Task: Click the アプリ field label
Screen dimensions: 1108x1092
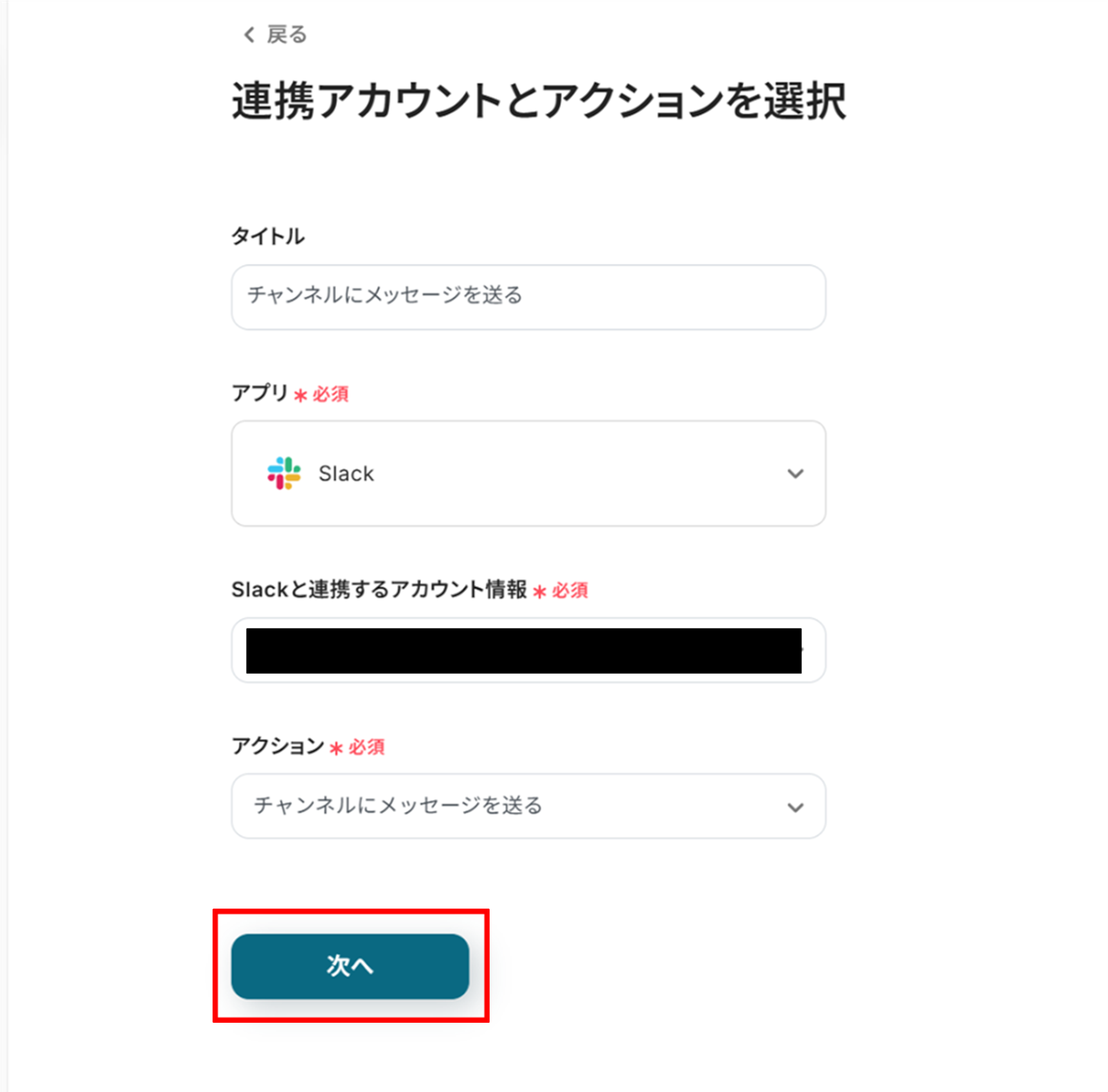Action: point(260,393)
